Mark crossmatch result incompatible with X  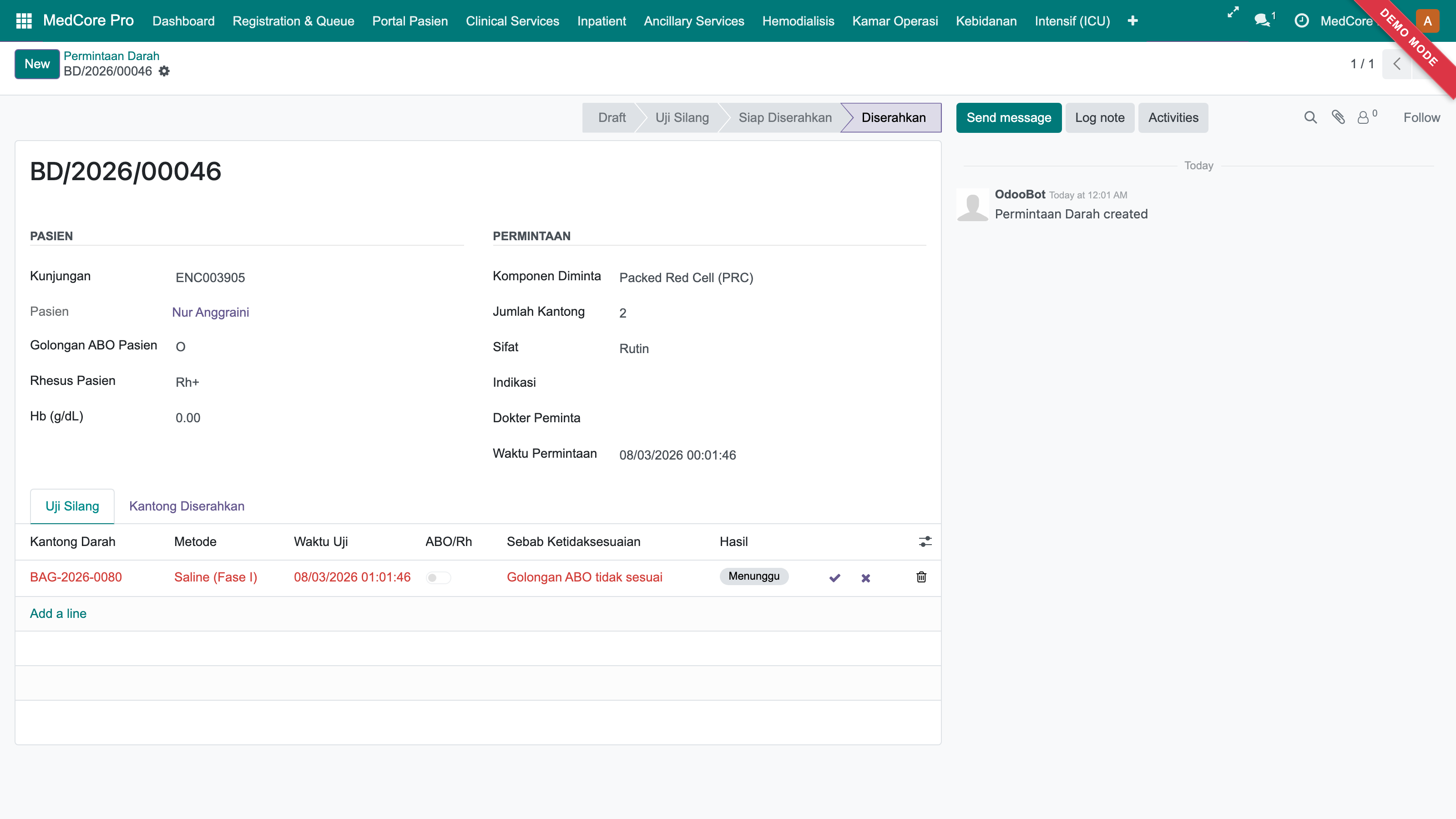point(865,578)
